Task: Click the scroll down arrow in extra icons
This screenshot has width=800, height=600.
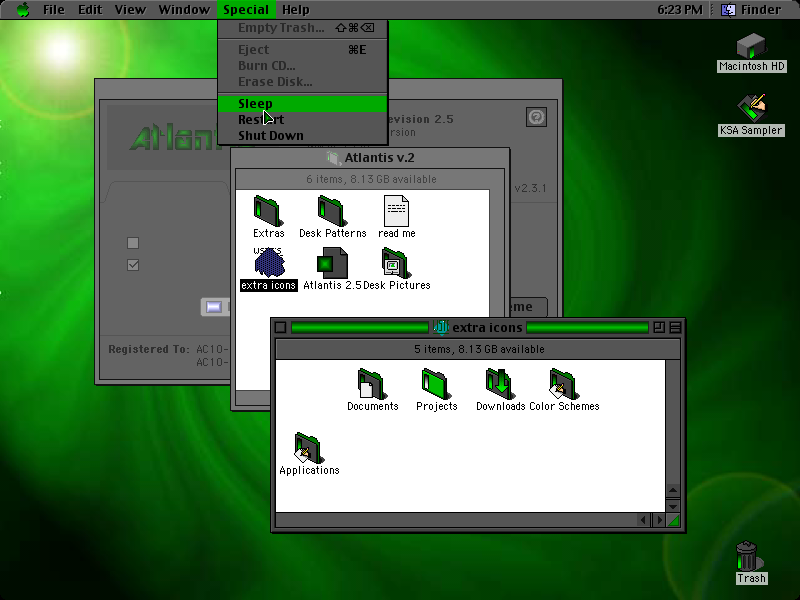Action: coord(673,506)
